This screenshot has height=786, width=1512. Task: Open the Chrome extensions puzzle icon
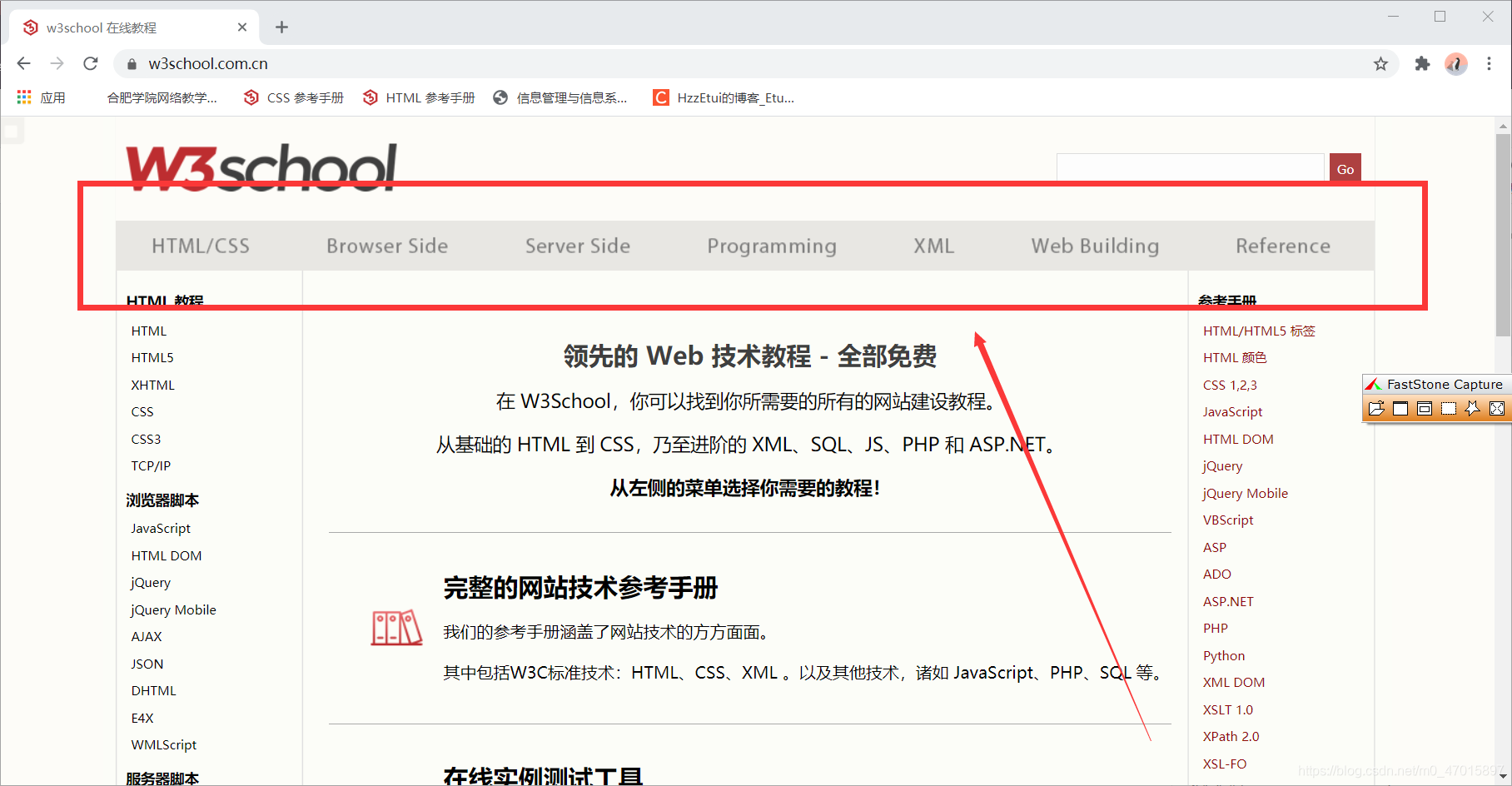pyautogui.click(x=1422, y=63)
